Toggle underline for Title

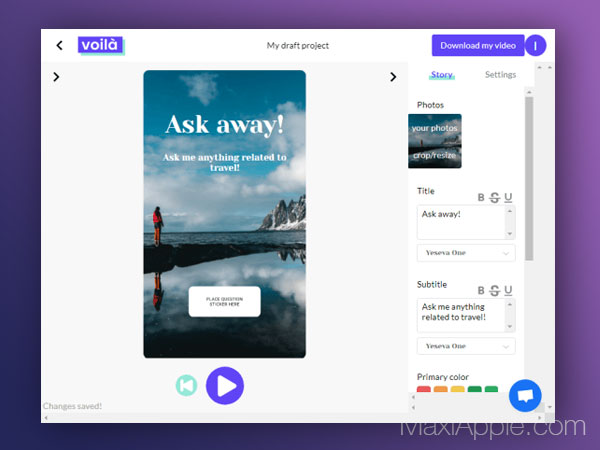coord(508,197)
